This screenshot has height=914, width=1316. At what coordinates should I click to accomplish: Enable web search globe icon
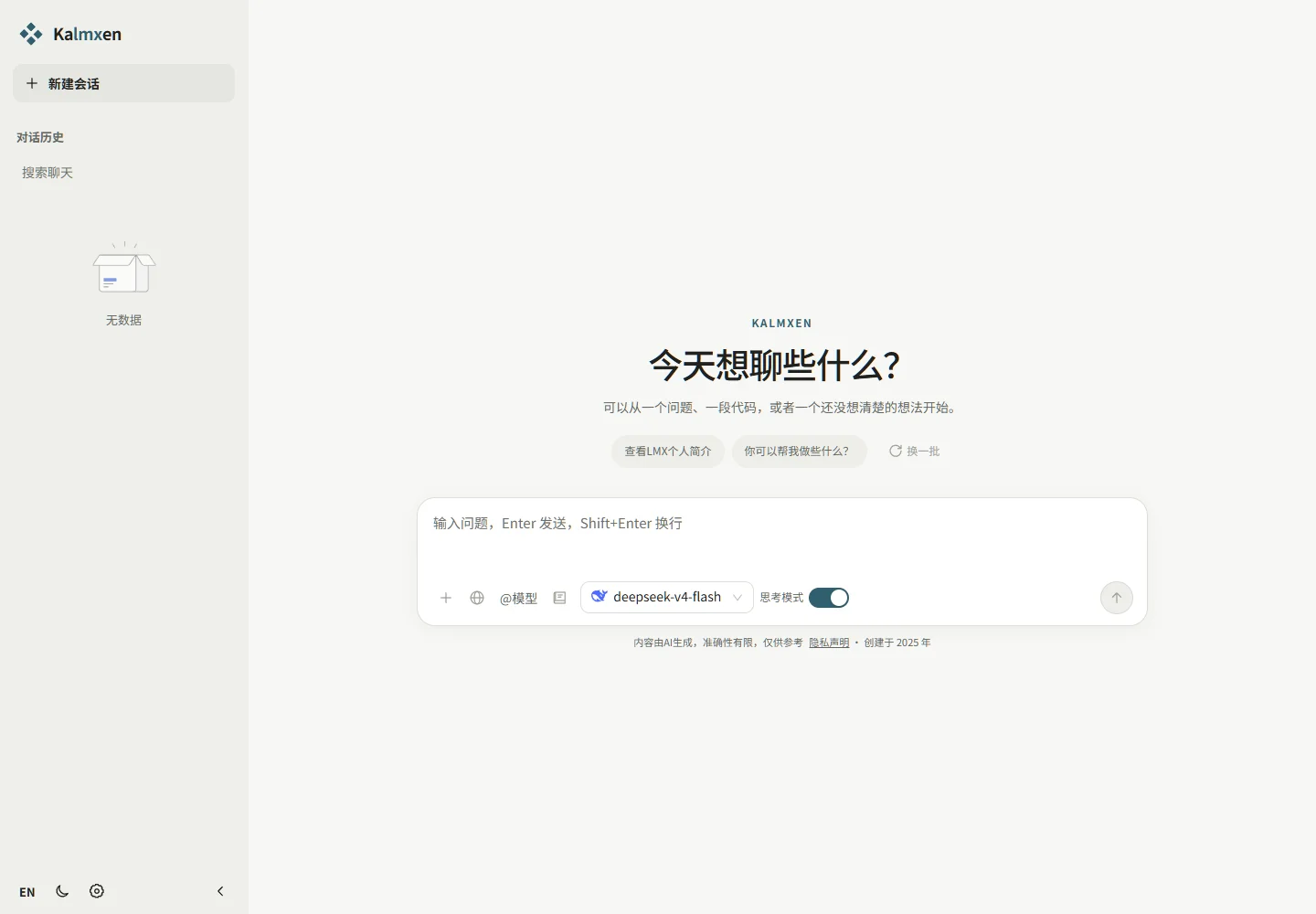click(477, 598)
